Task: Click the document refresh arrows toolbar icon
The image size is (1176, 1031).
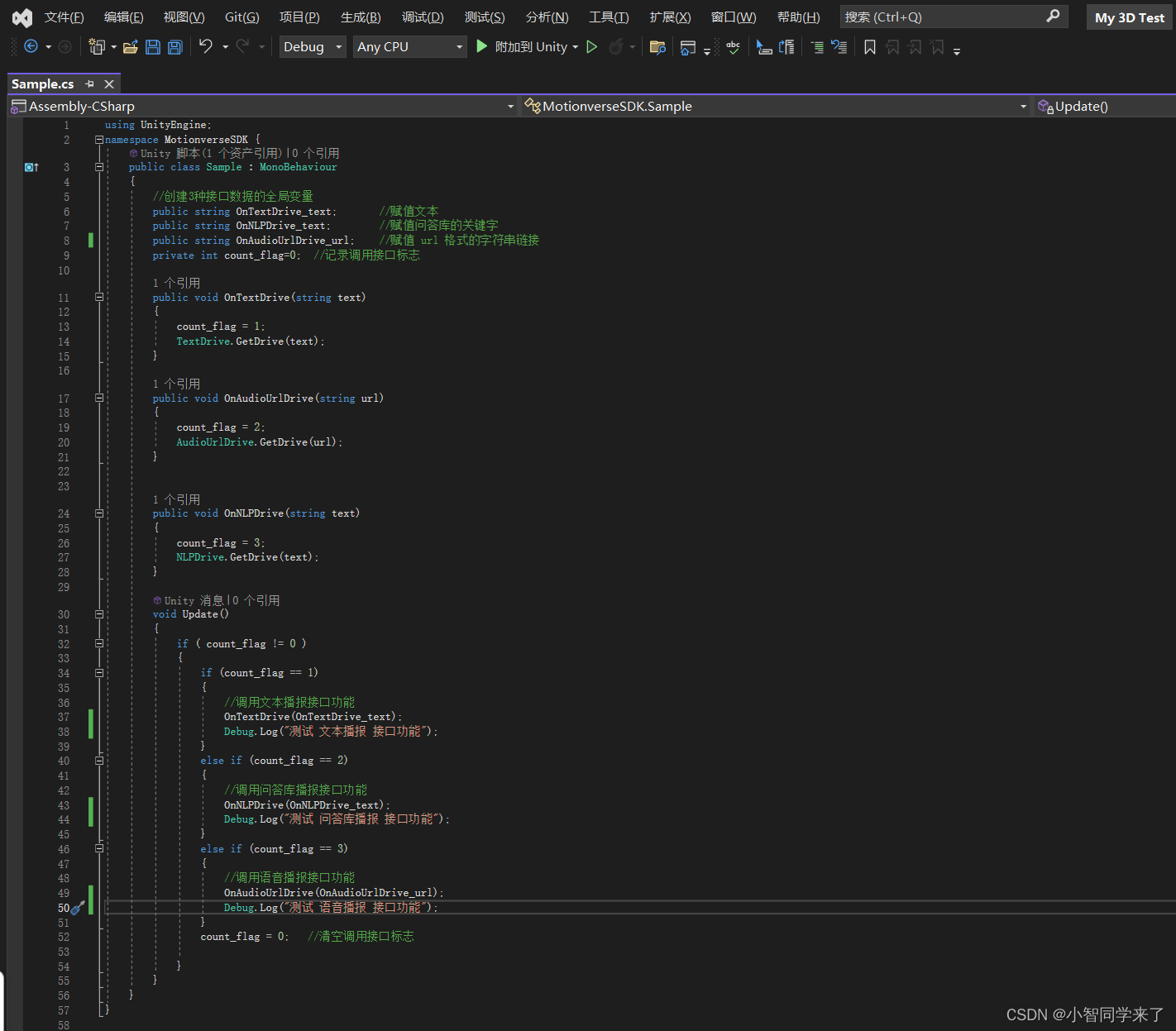Action: [x=786, y=47]
